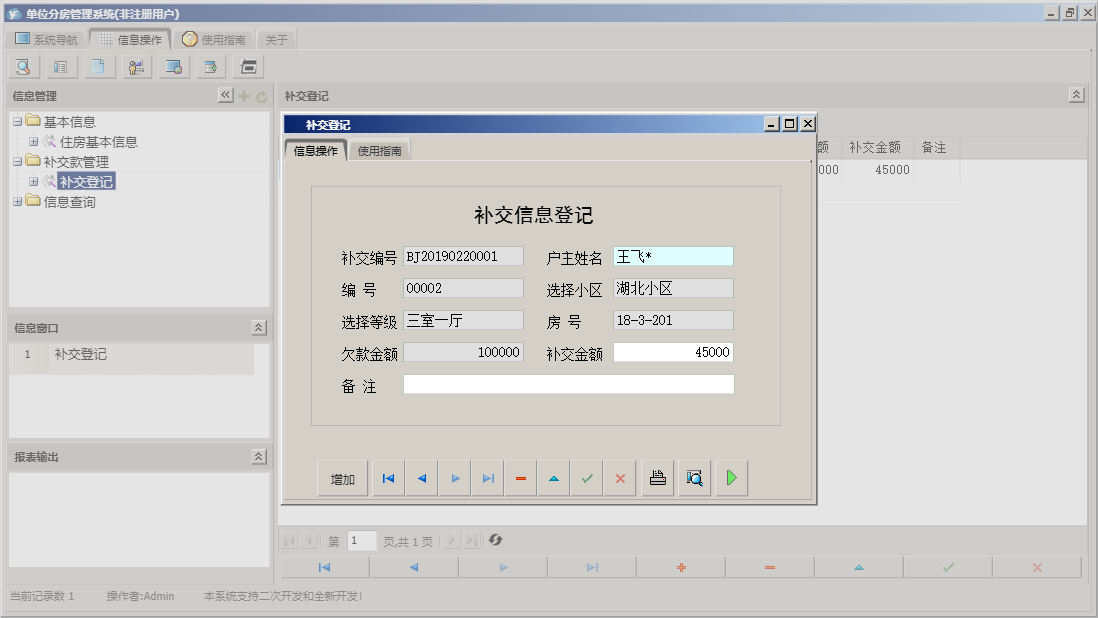
Task: Jump to the first record in the dialog
Action: pyautogui.click(x=388, y=478)
